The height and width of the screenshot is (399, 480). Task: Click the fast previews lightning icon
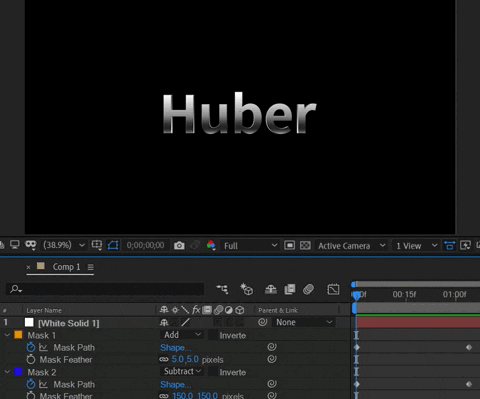pyautogui.click(x=465, y=246)
